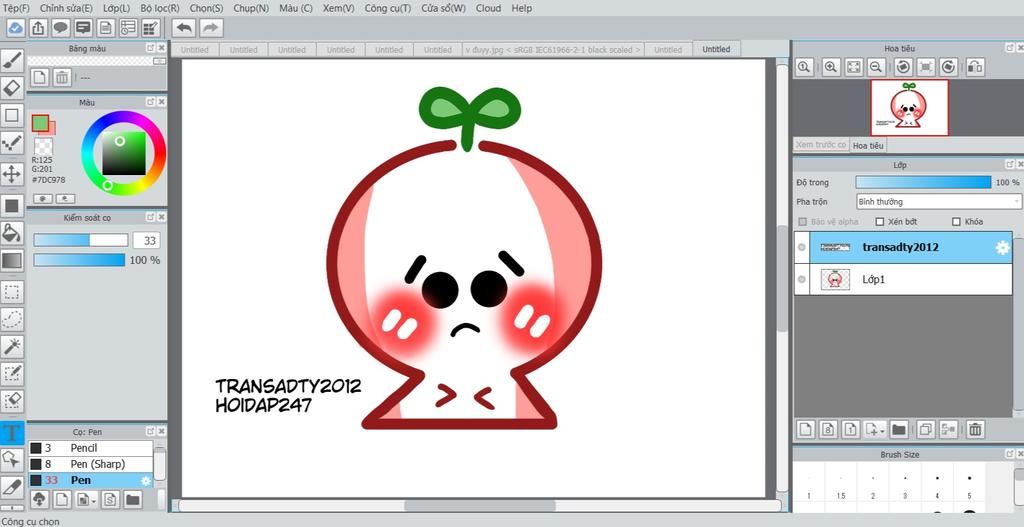Select the transparent color swatch
Image resolution: width=1024 pixels, height=527 pixels.
[43, 146]
